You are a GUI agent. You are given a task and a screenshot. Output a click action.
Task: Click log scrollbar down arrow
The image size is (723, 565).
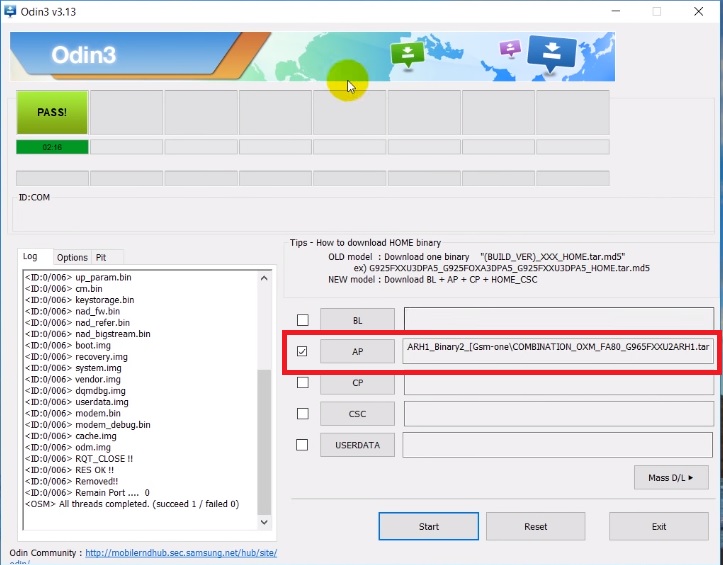click(264, 522)
